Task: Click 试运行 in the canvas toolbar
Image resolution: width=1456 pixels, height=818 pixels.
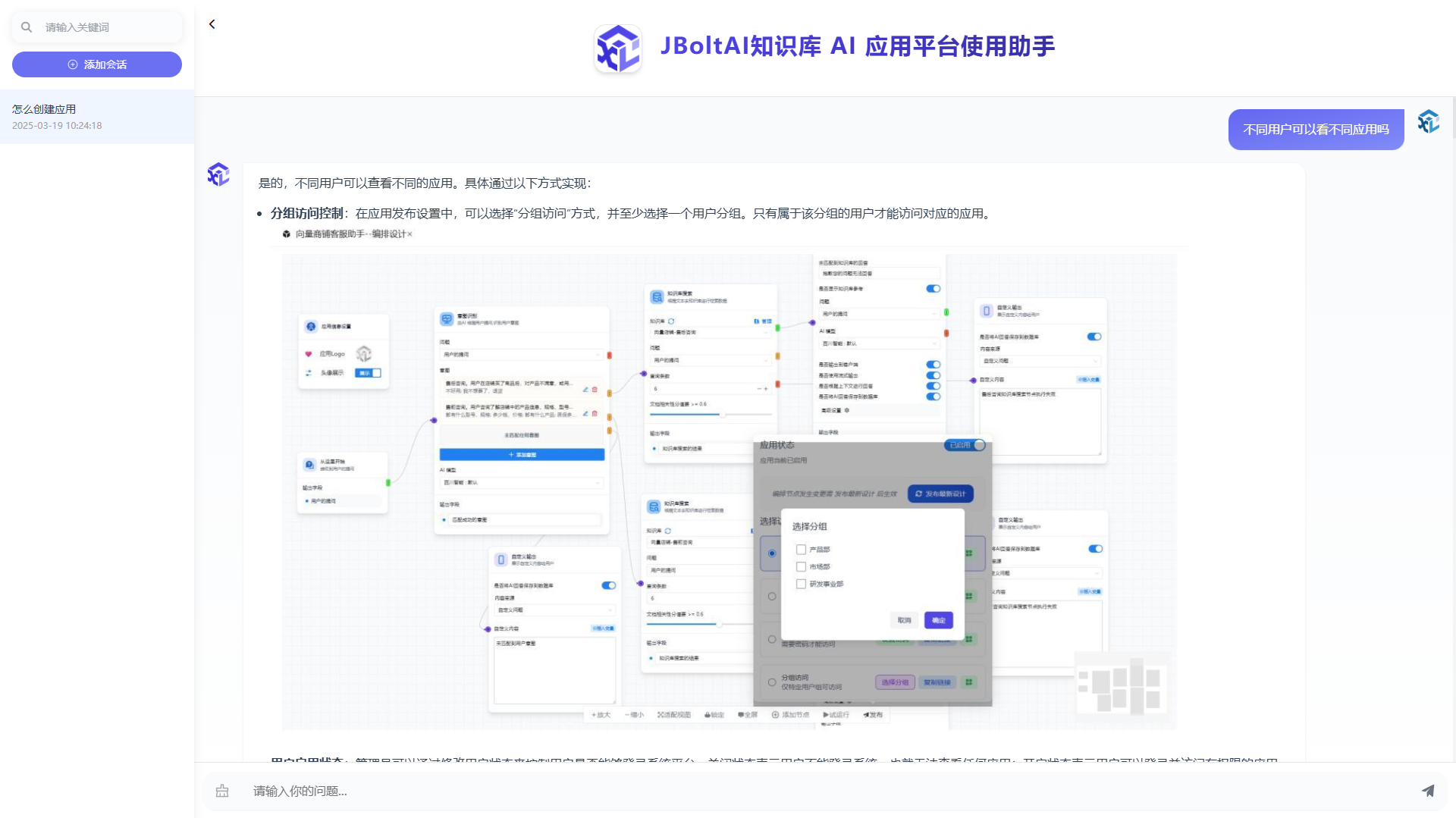Action: (836, 715)
